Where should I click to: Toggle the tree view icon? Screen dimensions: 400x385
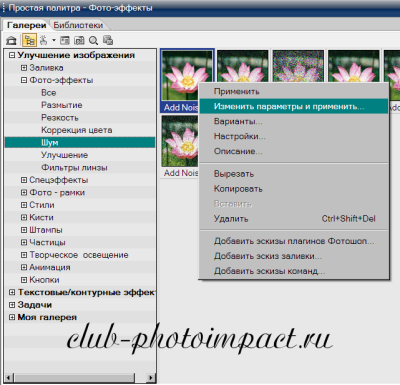(29, 41)
